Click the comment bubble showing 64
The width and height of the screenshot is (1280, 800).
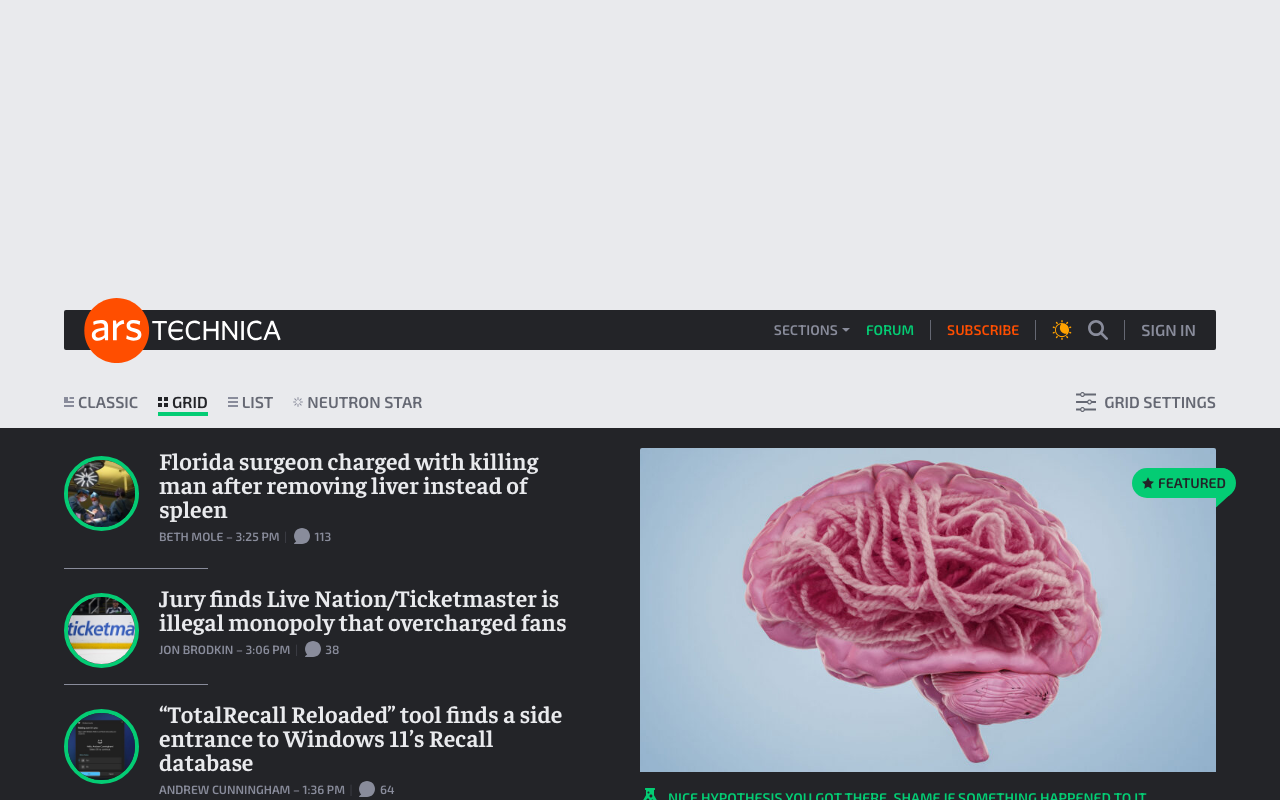[375, 788]
